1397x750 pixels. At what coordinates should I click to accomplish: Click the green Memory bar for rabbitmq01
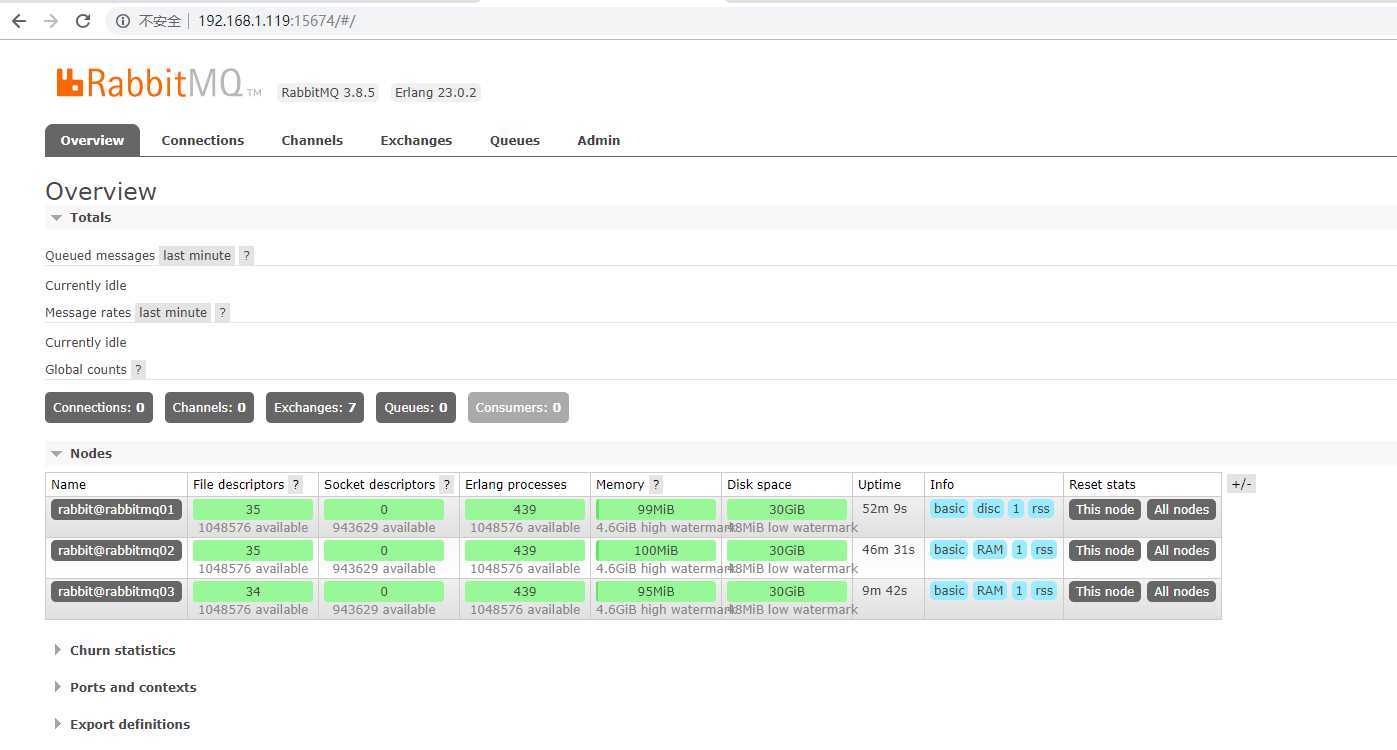656,510
